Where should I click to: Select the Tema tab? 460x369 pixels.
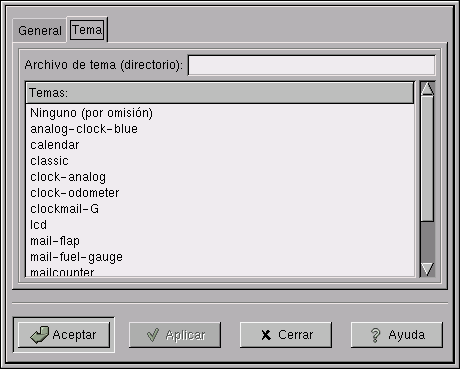[x=87, y=30]
